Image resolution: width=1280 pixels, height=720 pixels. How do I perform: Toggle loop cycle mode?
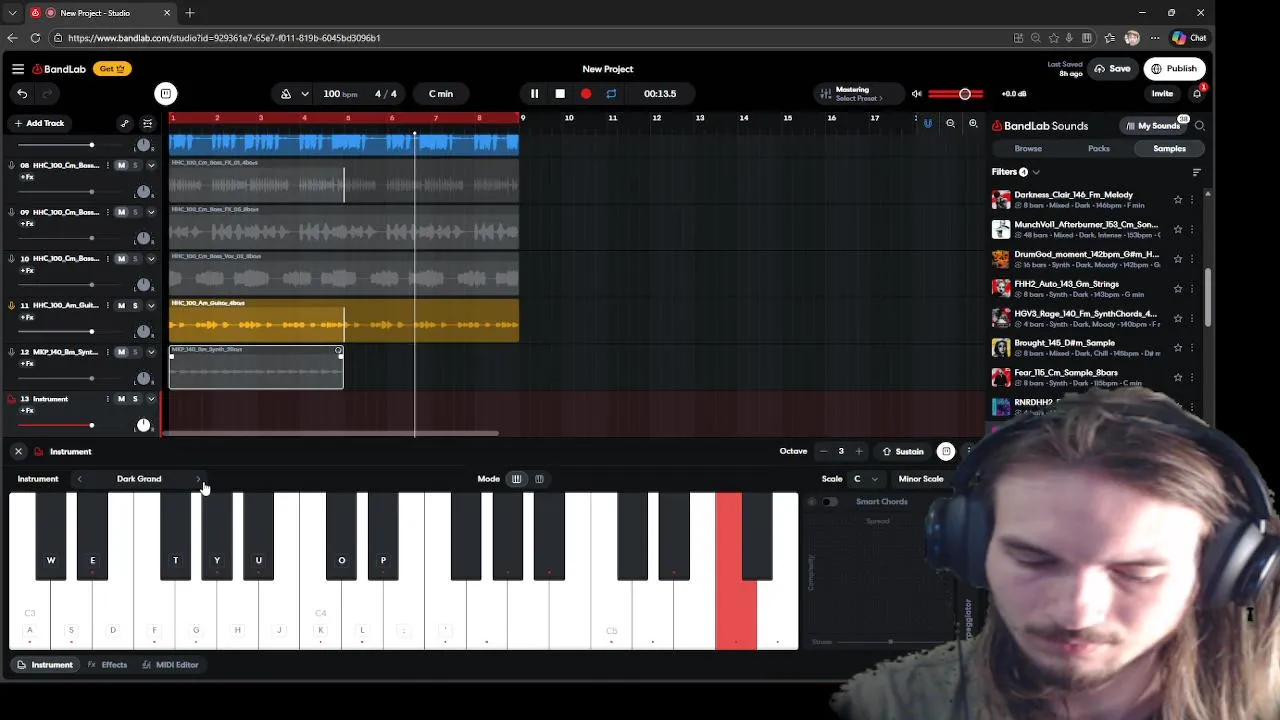pyautogui.click(x=611, y=94)
